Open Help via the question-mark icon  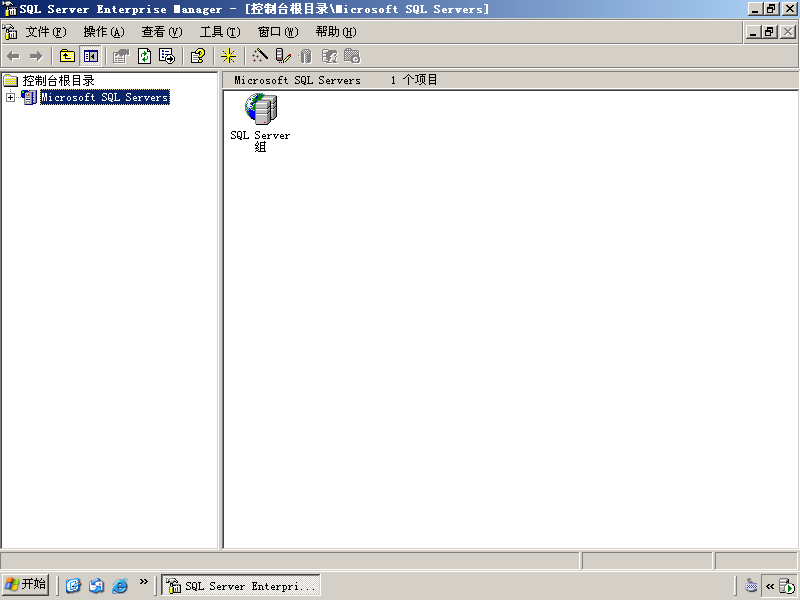[198, 56]
